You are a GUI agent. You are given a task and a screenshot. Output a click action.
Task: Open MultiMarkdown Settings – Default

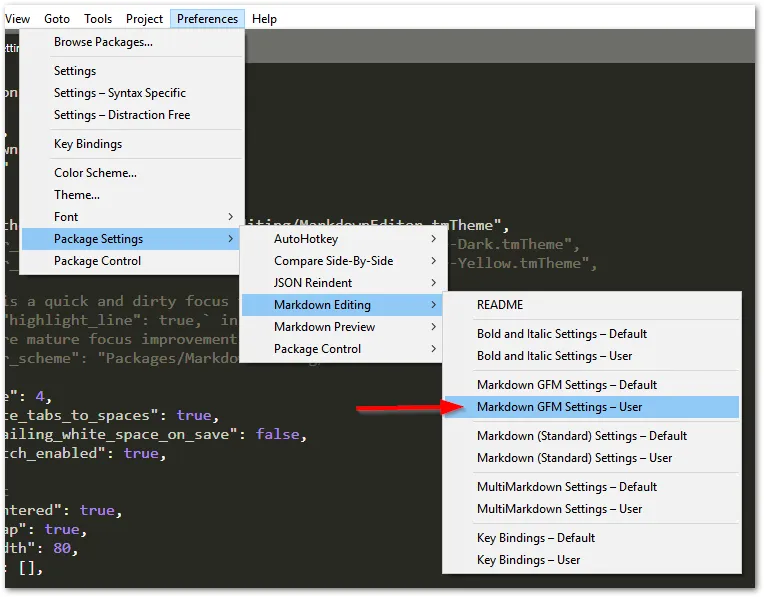point(592,487)
